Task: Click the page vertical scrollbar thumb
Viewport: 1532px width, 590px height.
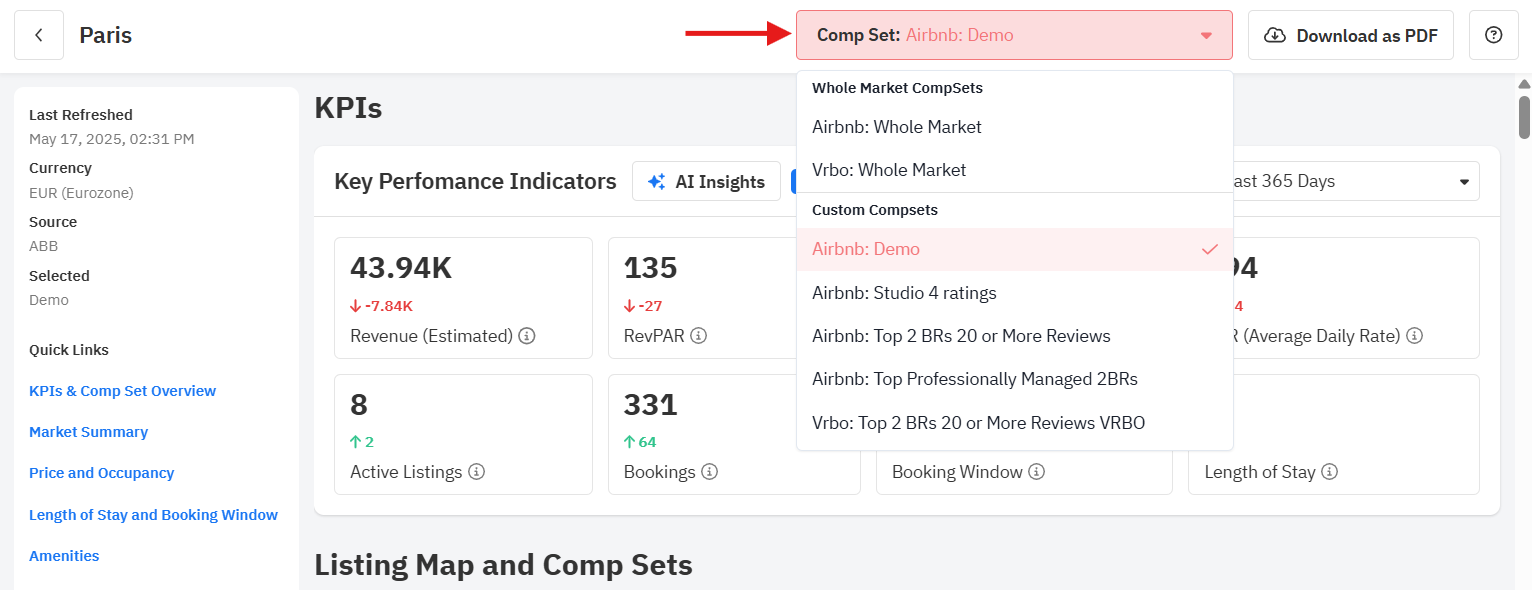Action: point(1524,115)
